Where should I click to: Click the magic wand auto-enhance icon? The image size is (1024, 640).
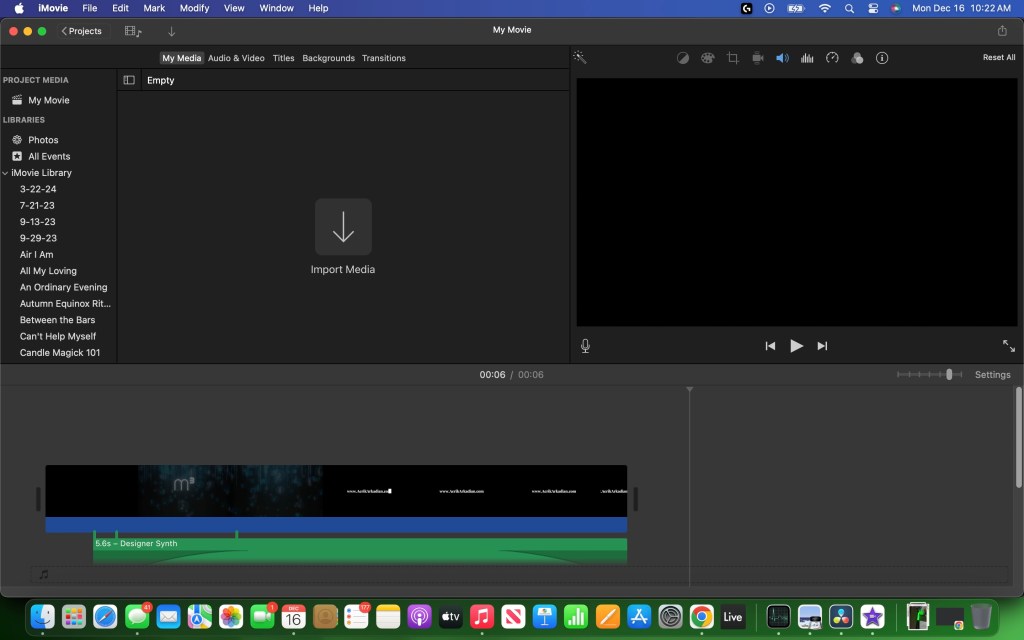tap(579, 58)
